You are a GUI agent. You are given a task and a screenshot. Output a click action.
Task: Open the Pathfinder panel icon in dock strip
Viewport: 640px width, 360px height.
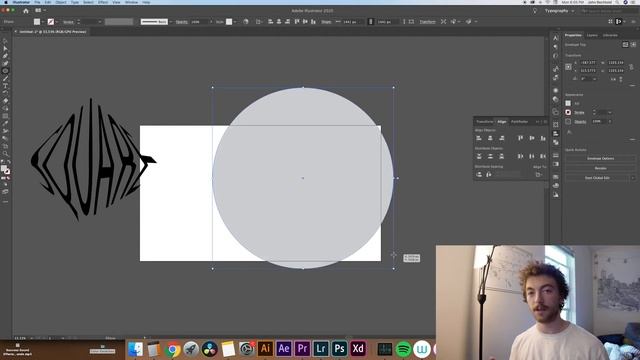point(556,142)
